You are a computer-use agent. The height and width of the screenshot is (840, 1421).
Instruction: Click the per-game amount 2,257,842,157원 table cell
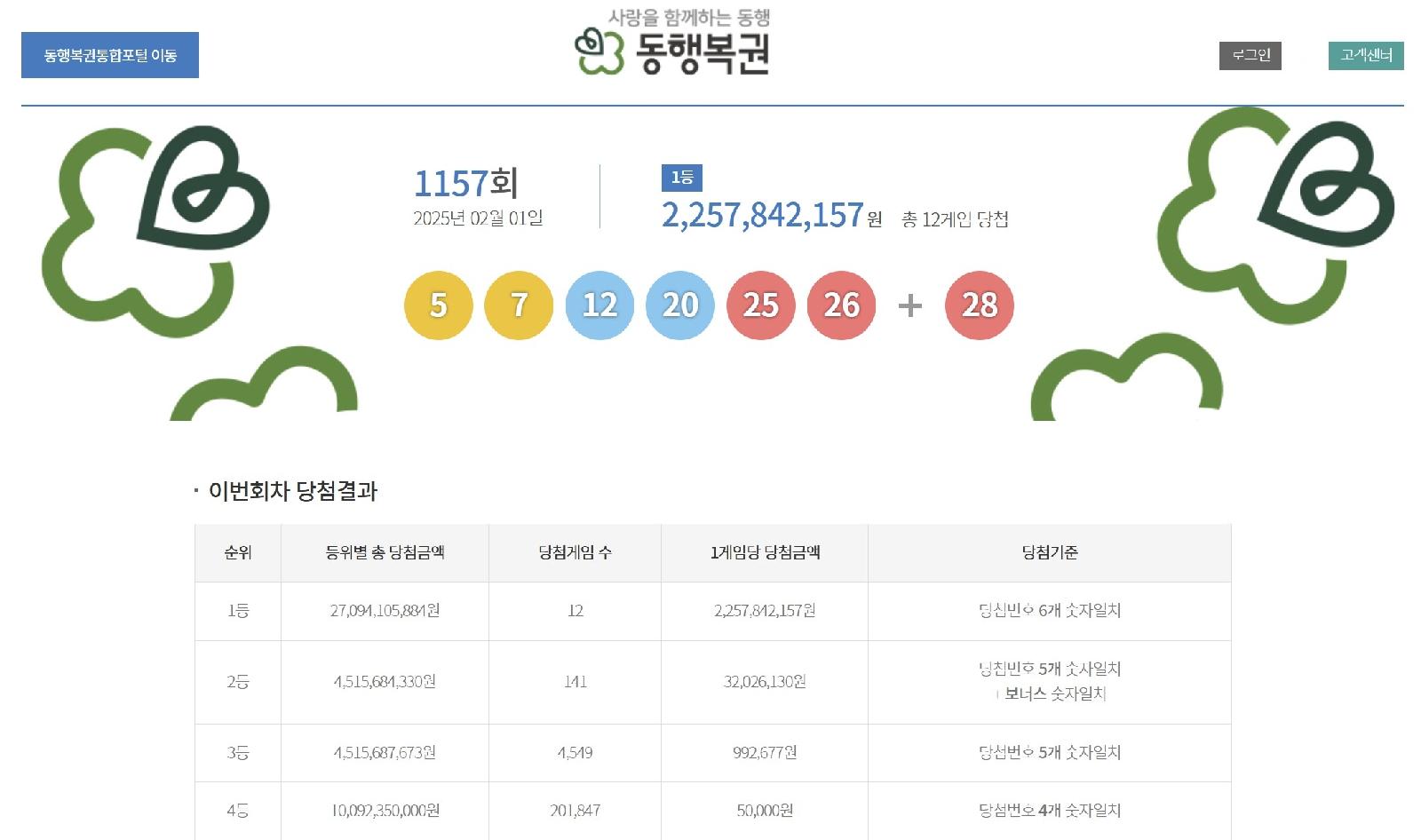point(765,611)
